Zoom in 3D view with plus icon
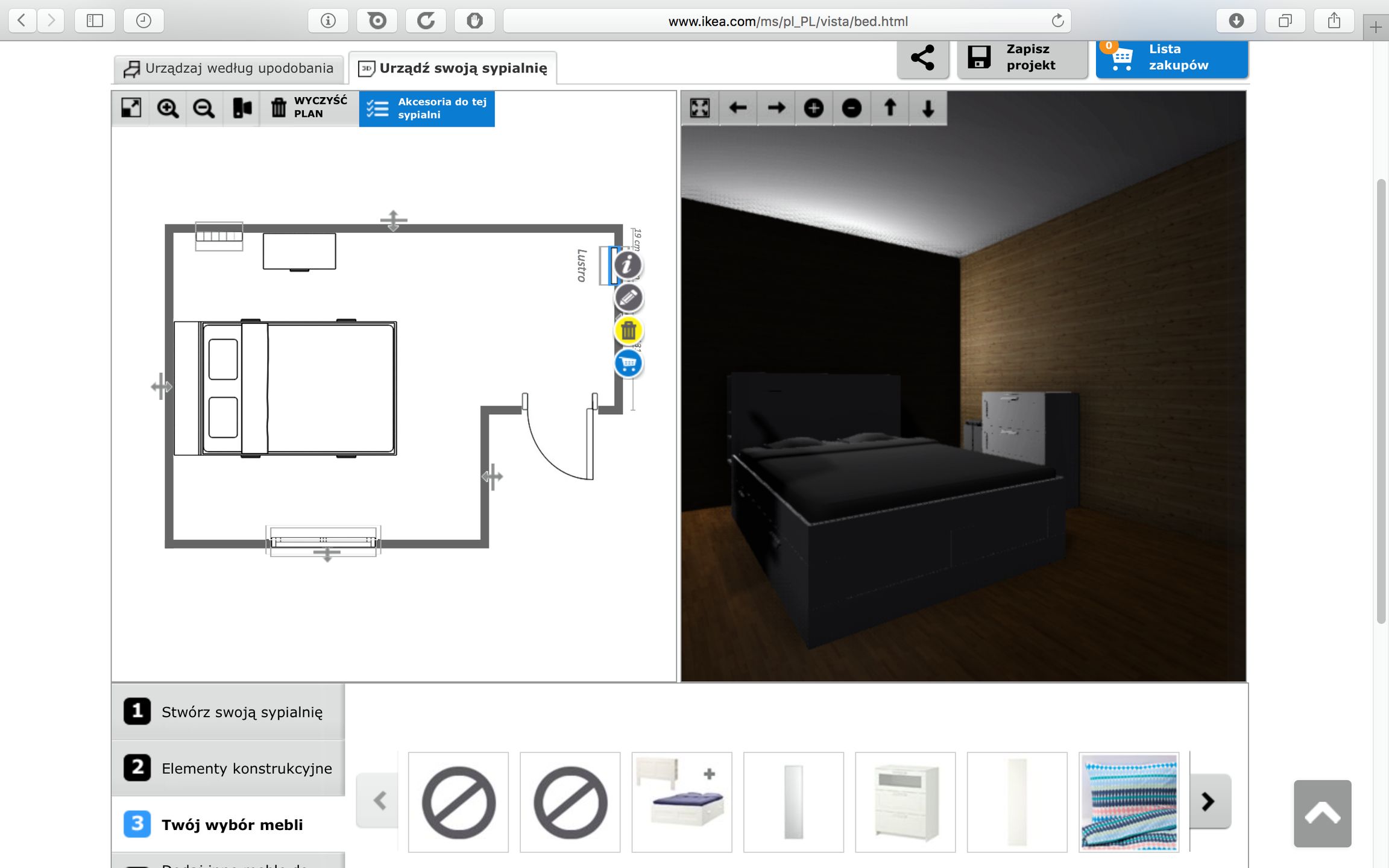The height and width of the screenshot is (868, 1389). 814,108
